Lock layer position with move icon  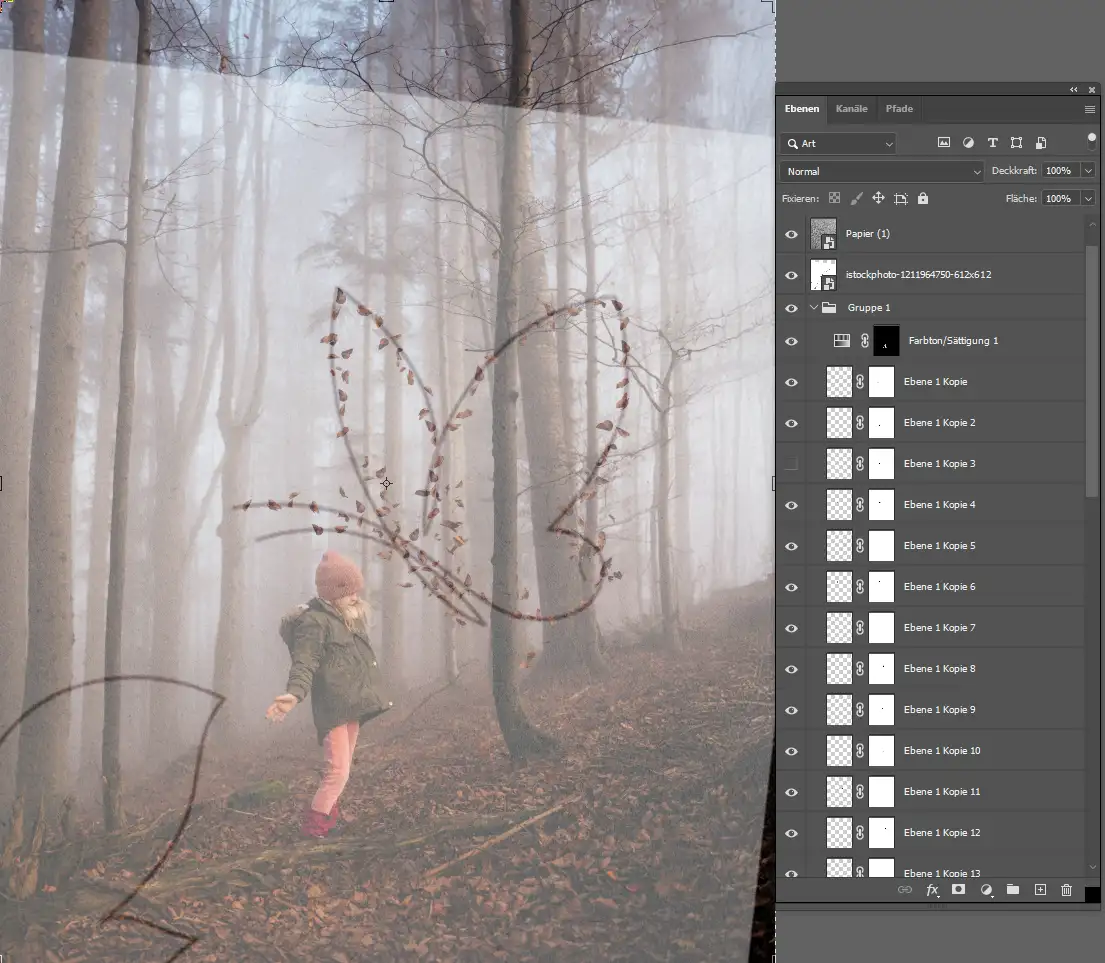[x=878, y=199]
